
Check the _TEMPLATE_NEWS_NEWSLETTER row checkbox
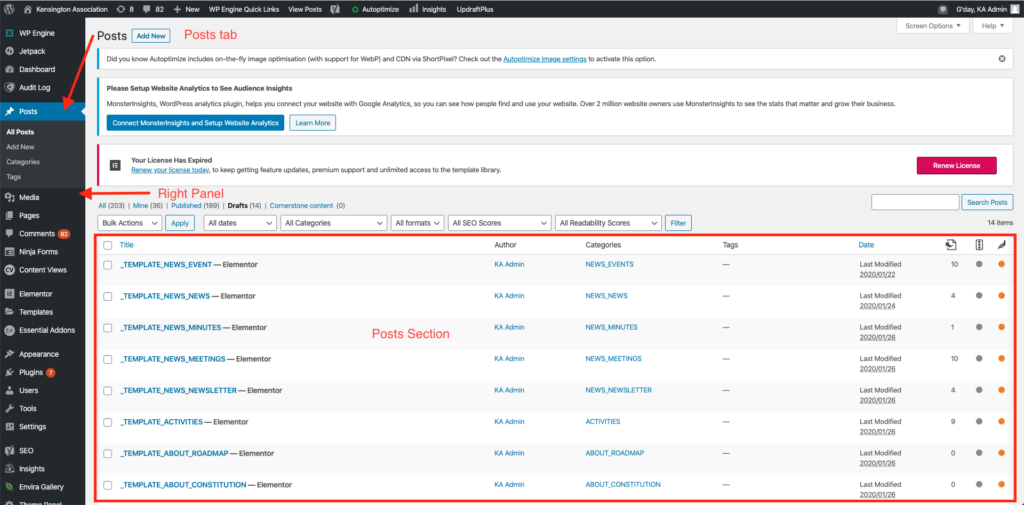click(108, 390)
